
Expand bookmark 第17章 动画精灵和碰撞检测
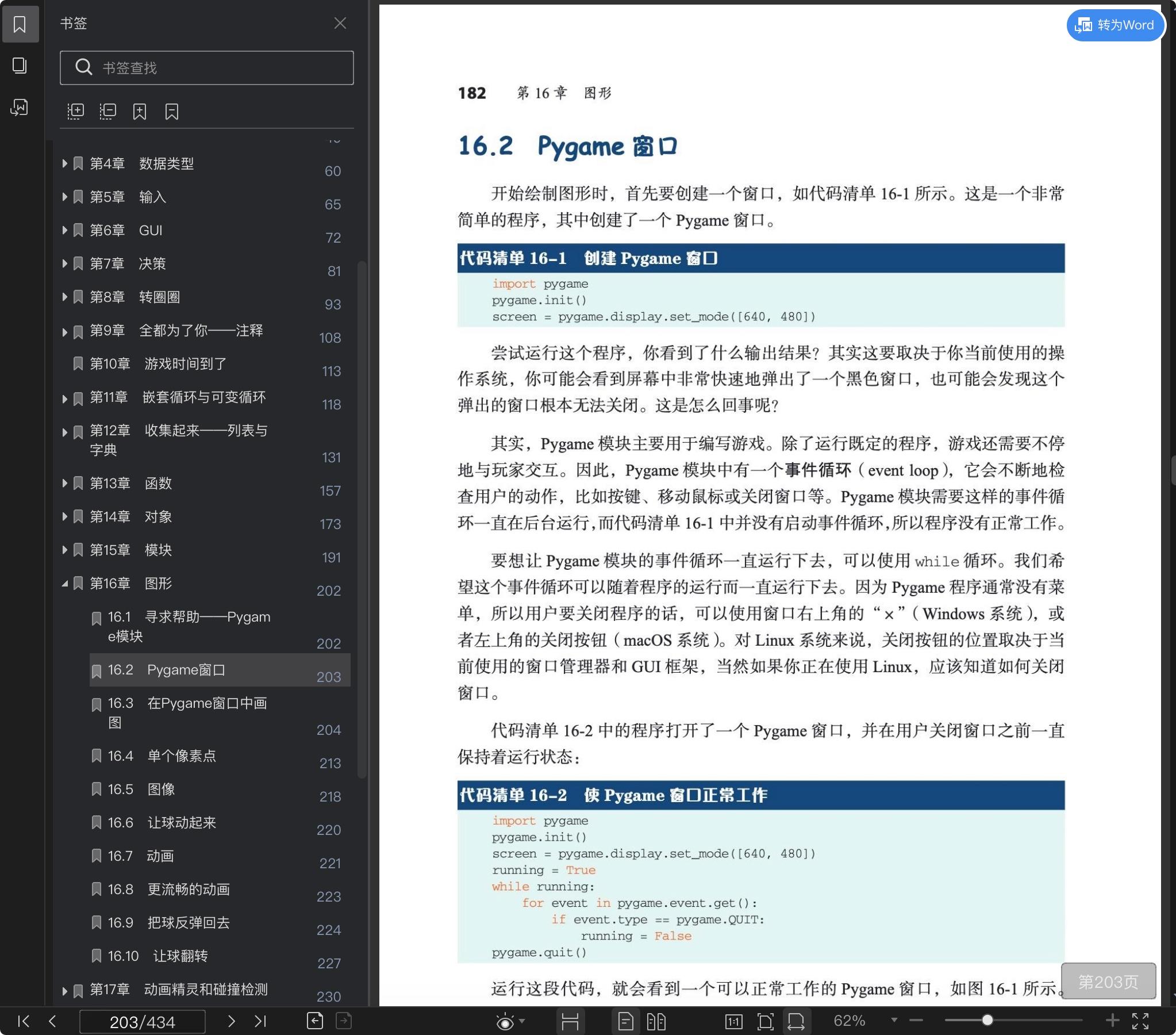pyautogui.click(x=64, y=991)
